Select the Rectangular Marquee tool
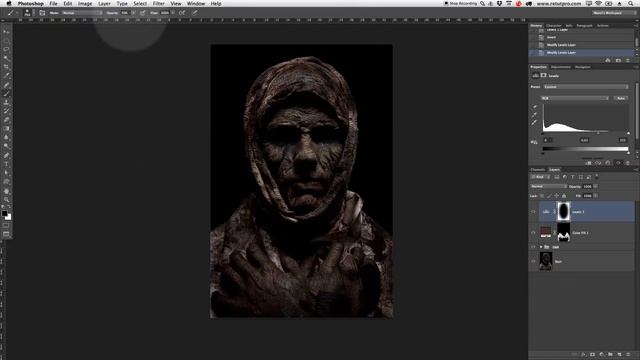 [x=6, y=40]
